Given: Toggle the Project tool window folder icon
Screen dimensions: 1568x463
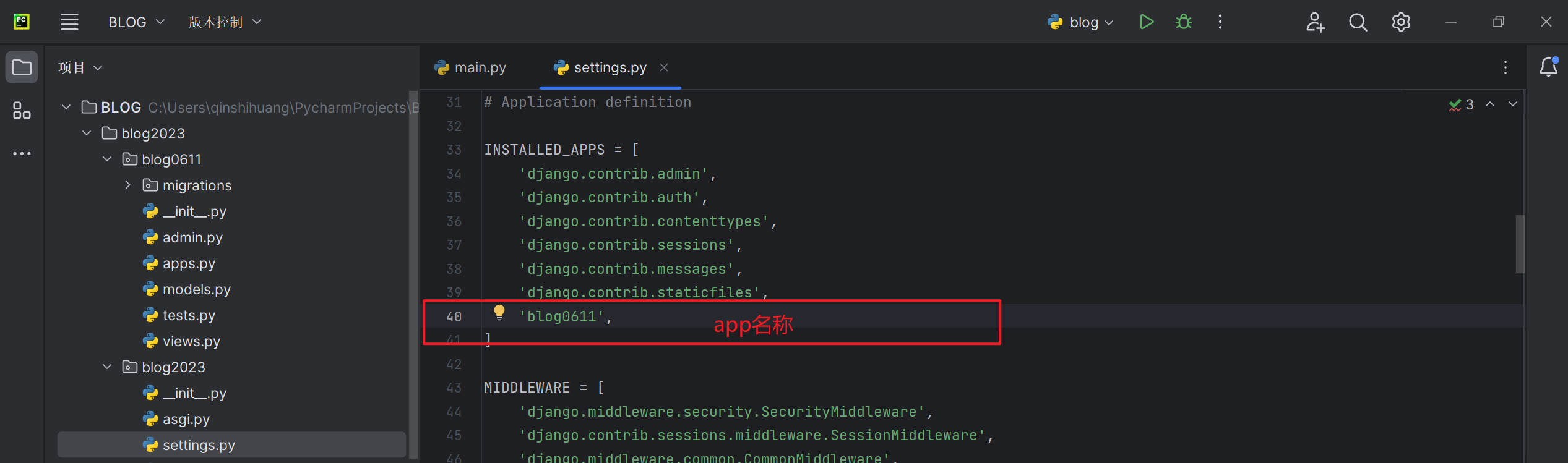Looking at the screenshot, I should (22, 67).
